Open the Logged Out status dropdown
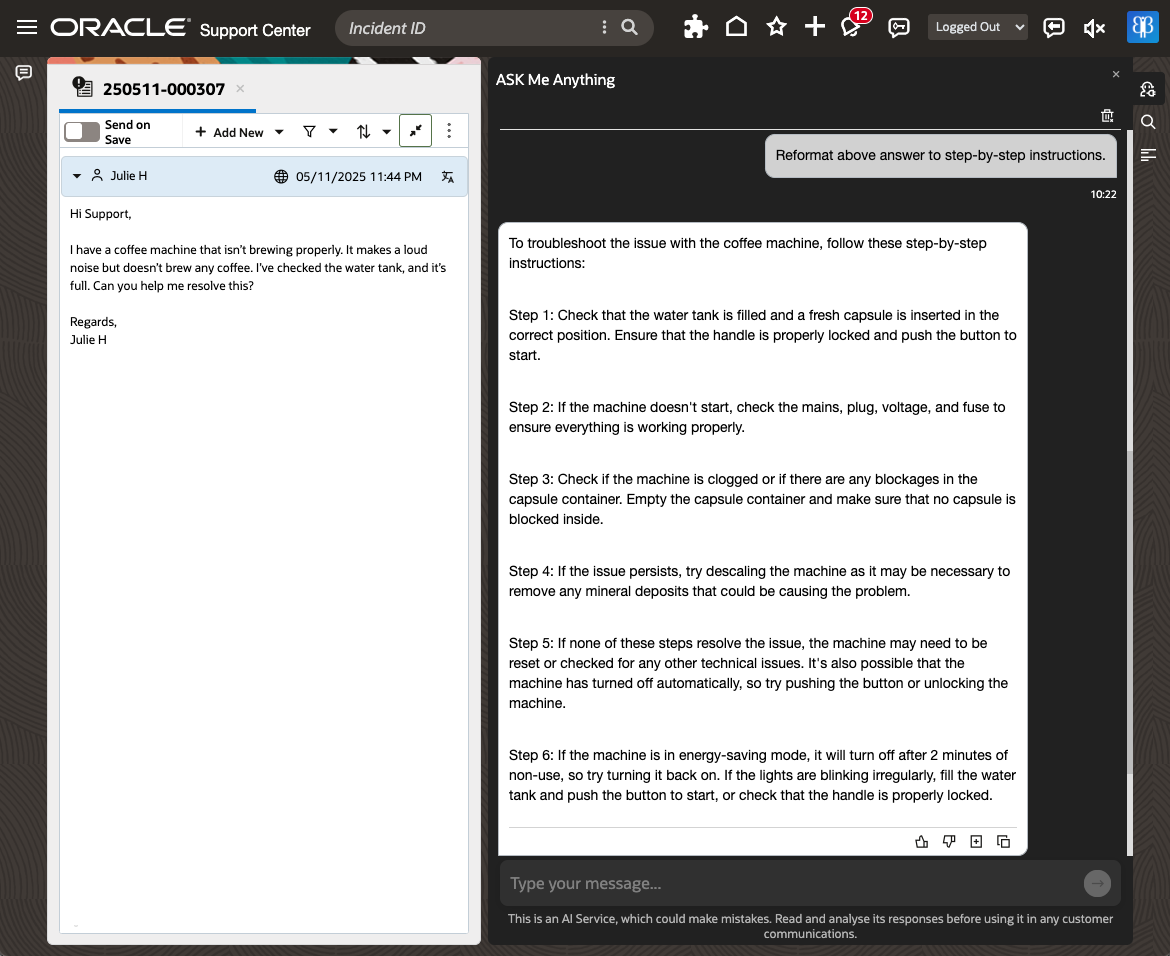 point(977,27)
